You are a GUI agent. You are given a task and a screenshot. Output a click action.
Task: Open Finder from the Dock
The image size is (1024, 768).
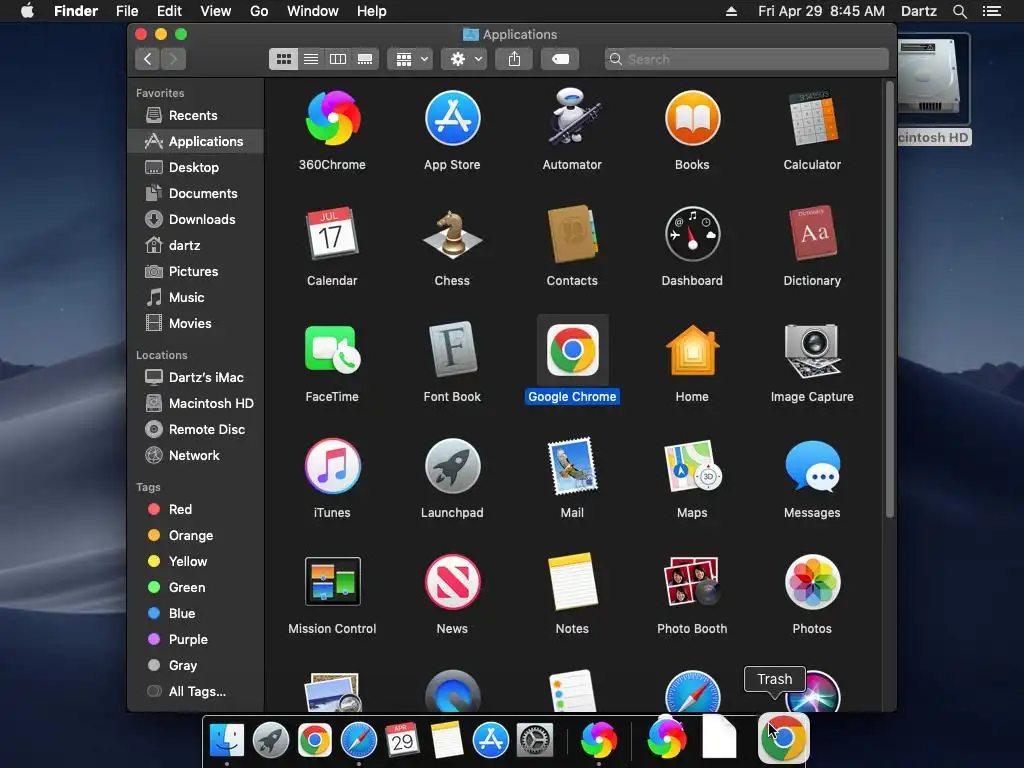click(227, 741)
